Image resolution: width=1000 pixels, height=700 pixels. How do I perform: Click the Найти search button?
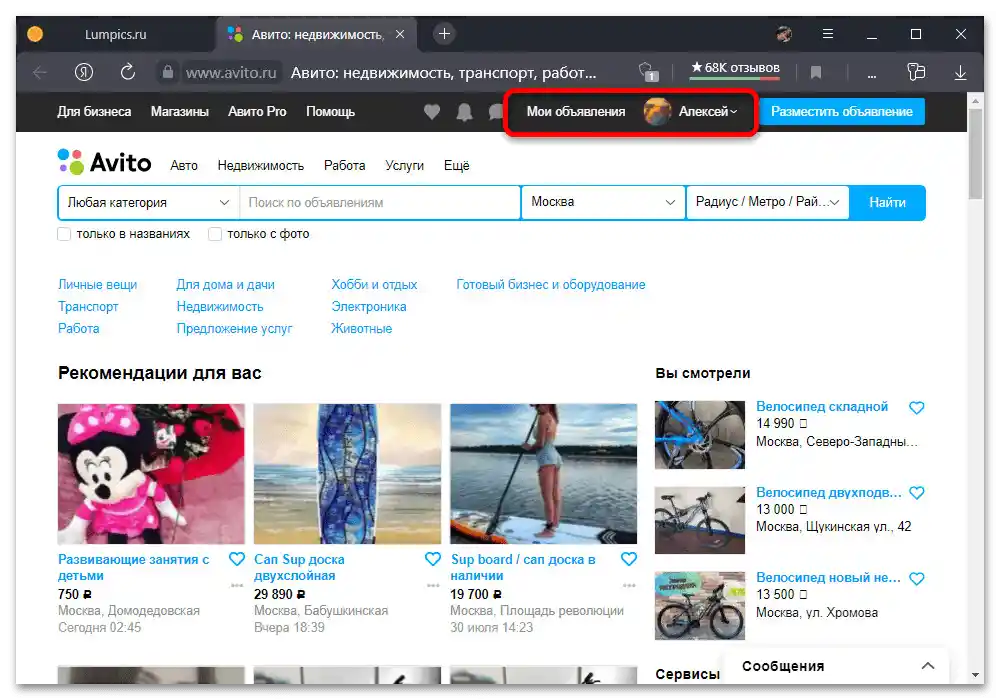(x=887, y=203)
